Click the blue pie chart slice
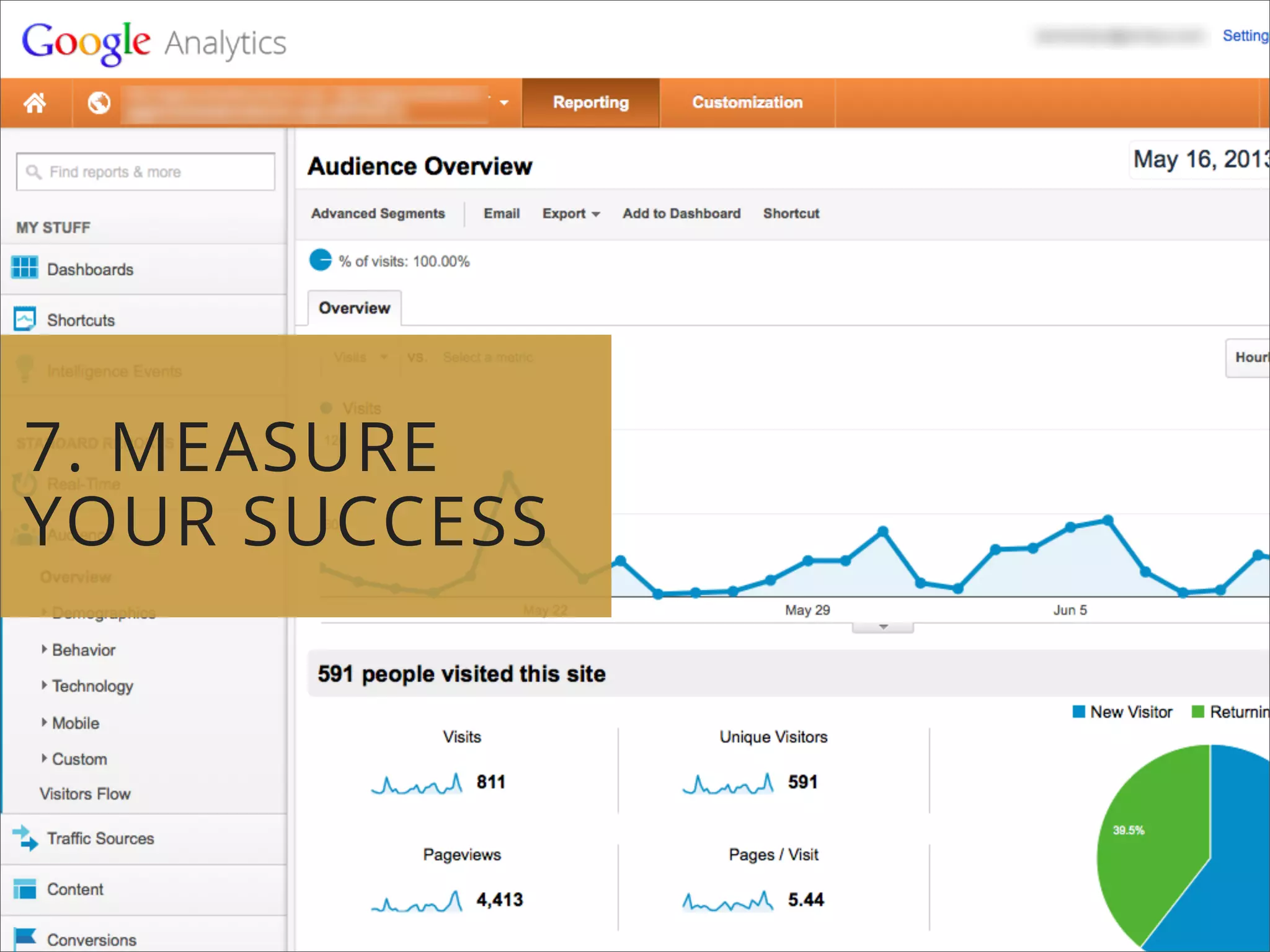1270x952 pixels. tap(1234, 868)
